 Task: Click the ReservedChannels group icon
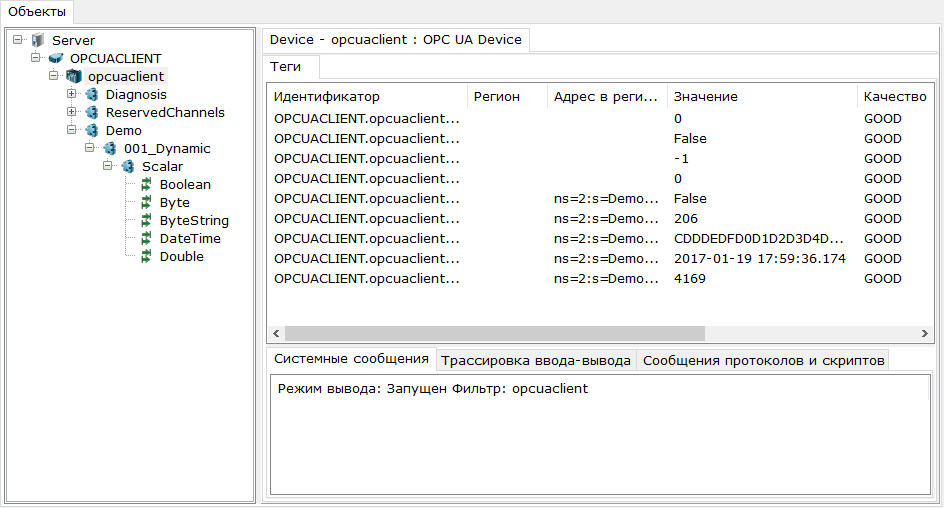[x=92, y=113]
